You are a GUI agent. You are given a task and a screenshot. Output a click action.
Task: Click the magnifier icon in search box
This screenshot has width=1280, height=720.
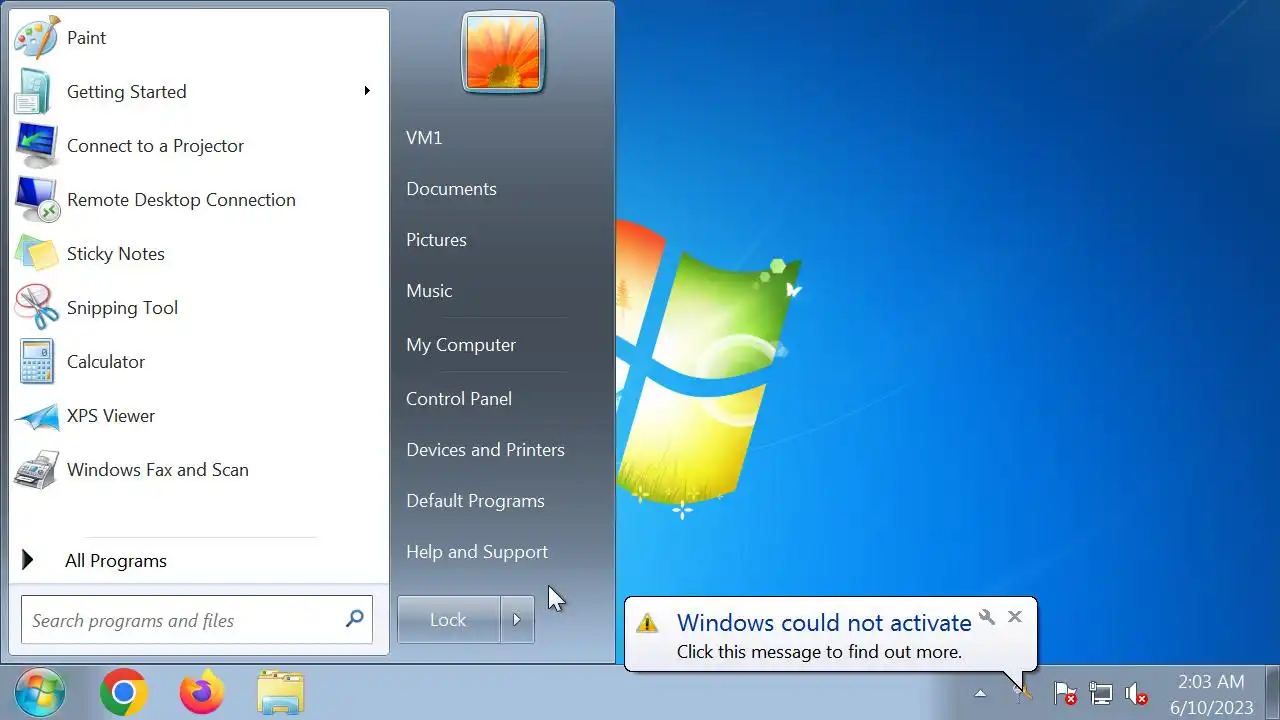pyautogui.click(x=354, y=619)
